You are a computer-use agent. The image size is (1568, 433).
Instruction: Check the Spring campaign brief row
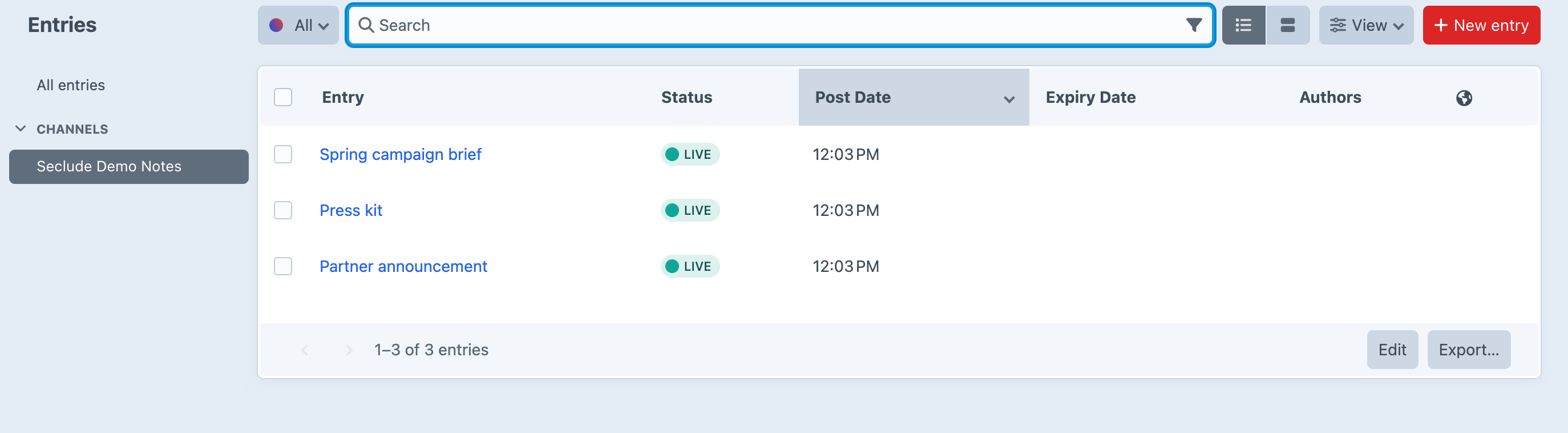click(x=283, y=154)
